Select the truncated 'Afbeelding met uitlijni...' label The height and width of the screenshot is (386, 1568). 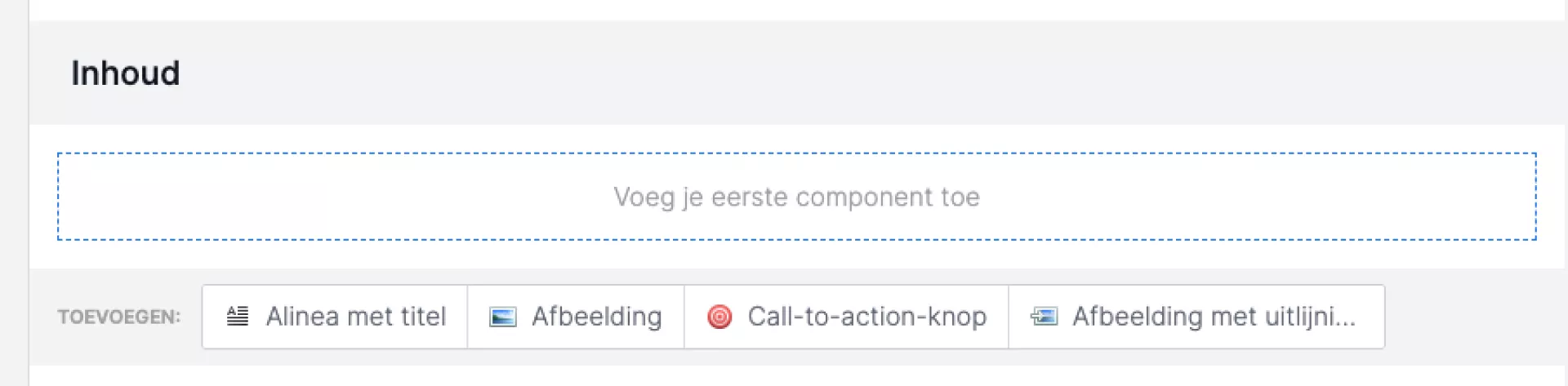point(1214,317)
